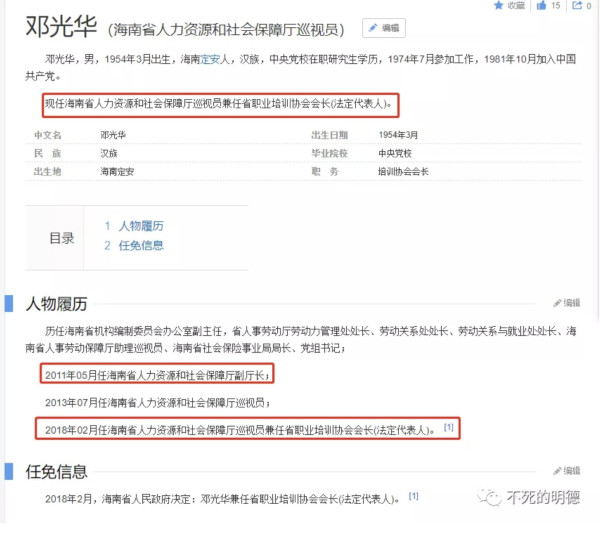Click the like count 15
This screenshot has height=535, width=600.
pyautogui.click(x=556, y=5)
